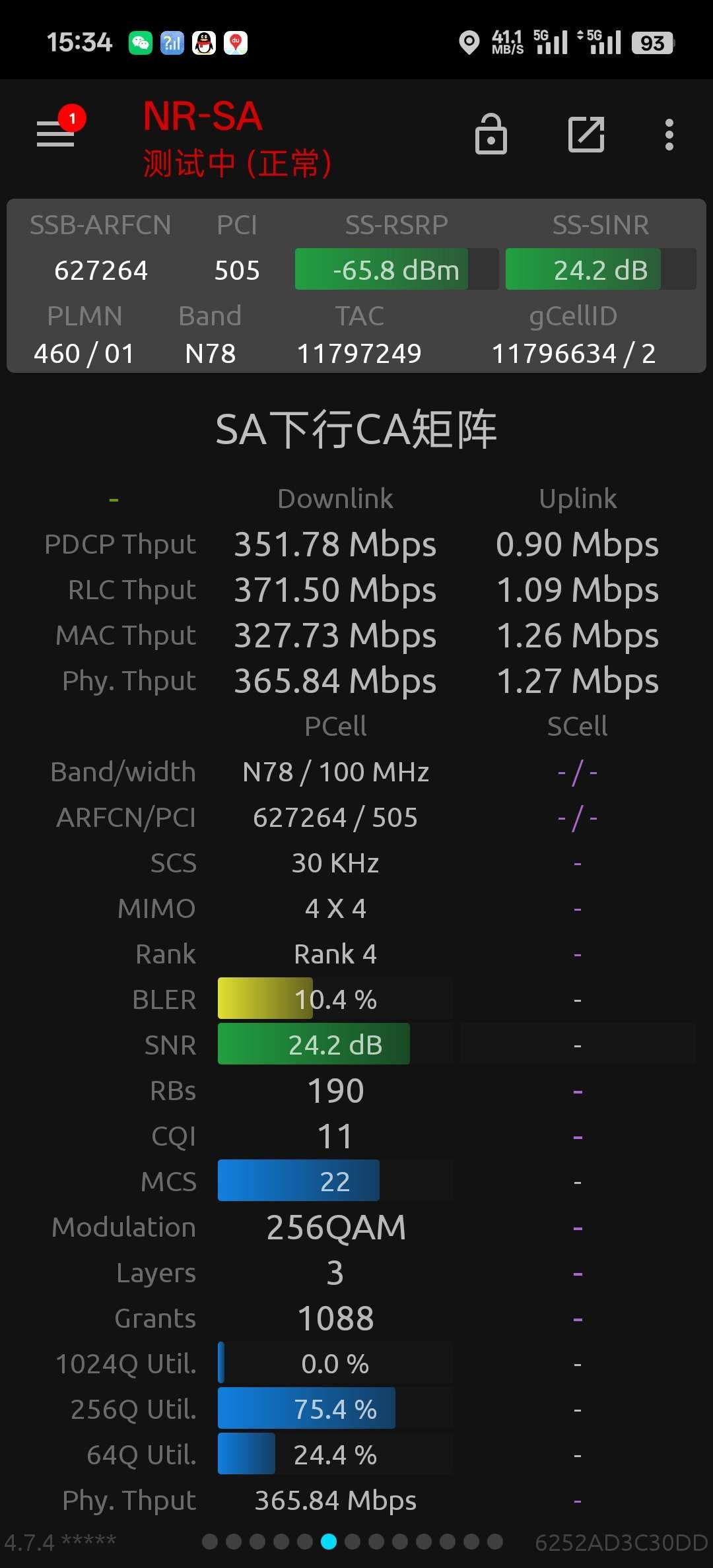Viewport: 713px width, 1568px height.
Task: Open the three-dot overflow menu
Action: pyautogui.click(x=669, y=135)
